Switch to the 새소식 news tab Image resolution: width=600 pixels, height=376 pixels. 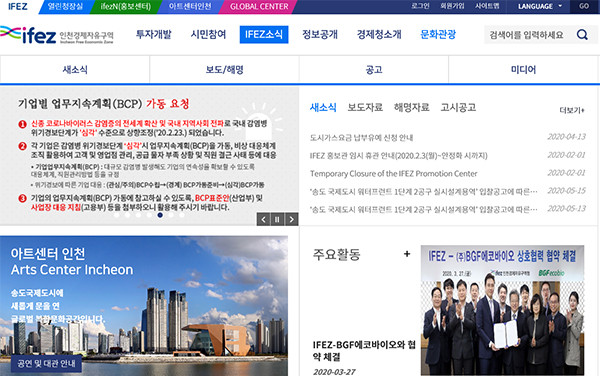(x=323, y=107)
